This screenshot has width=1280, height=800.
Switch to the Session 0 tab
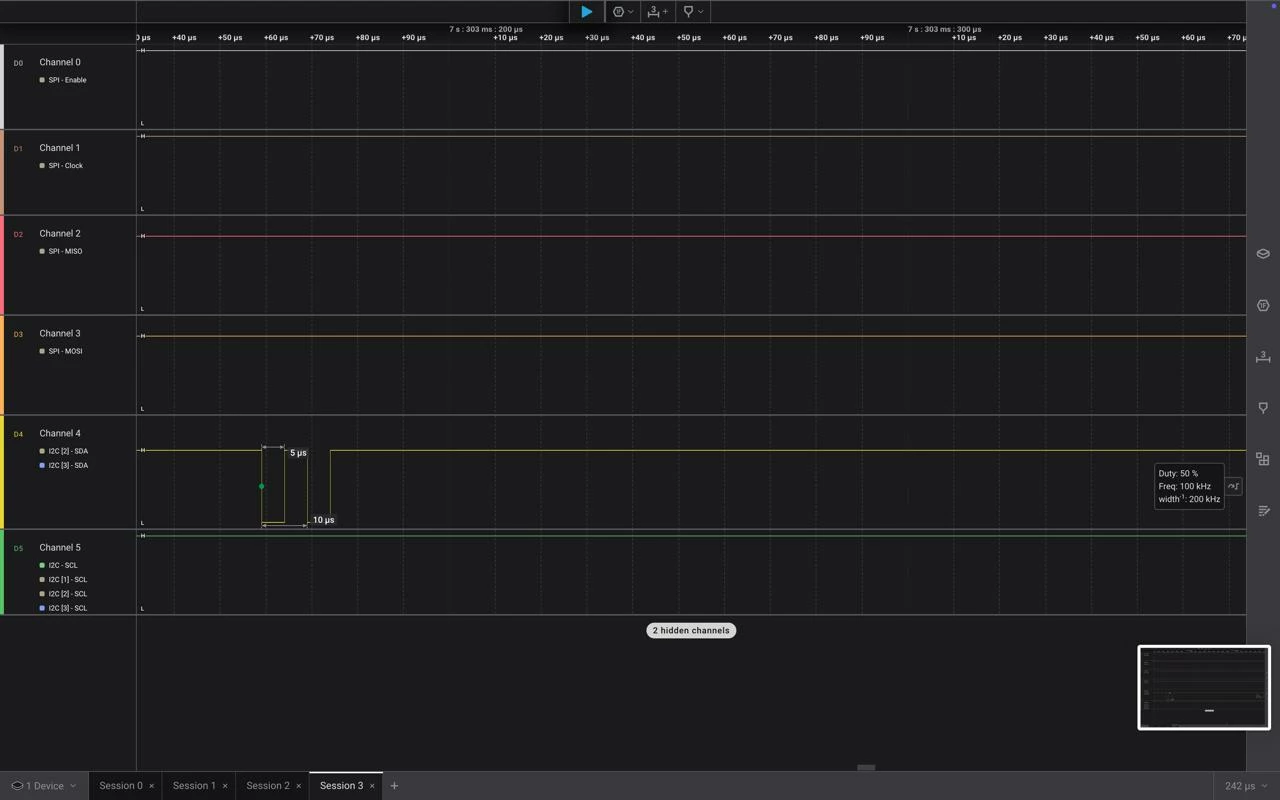(121, 786)
